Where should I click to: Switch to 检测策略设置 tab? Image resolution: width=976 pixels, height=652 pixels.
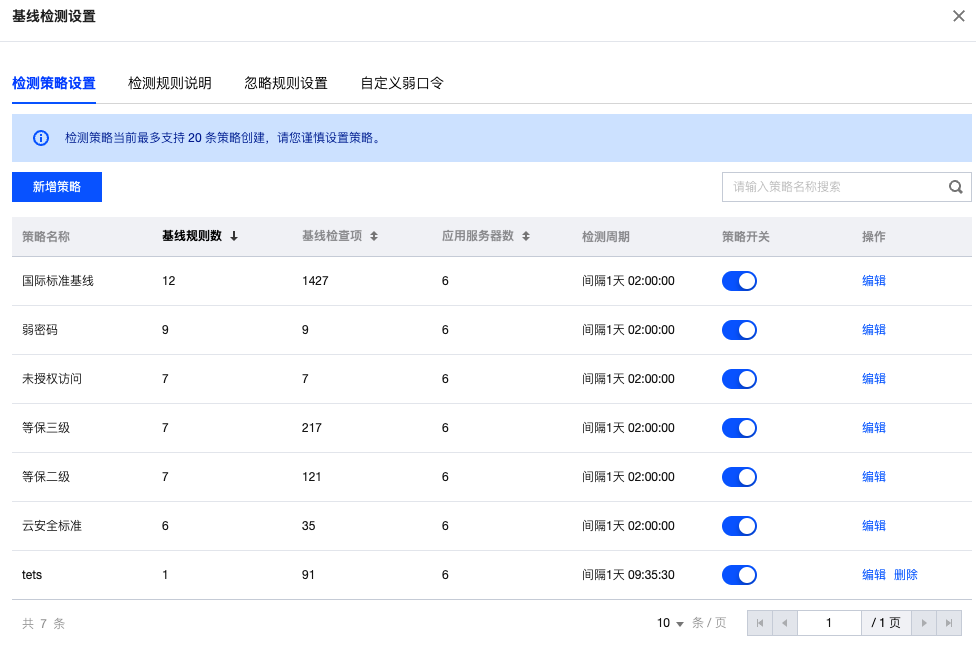point(54,83)
